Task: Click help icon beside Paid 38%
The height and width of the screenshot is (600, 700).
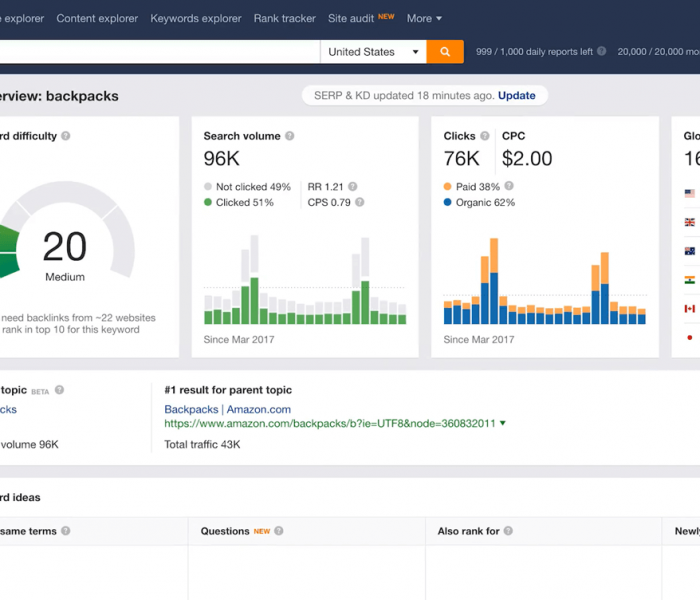Action: coord(509,186)
